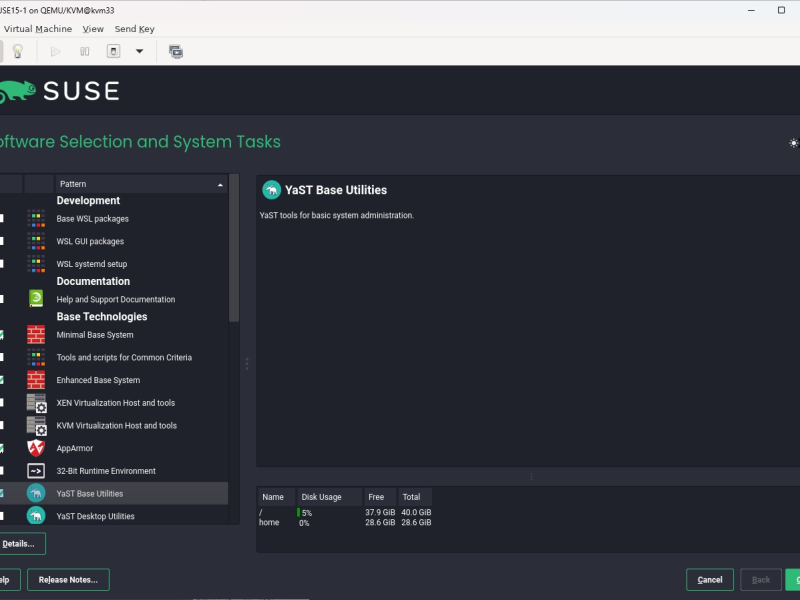The width and height of the screenshot is (800, 600).
Task: Open the Send Key menu
Action: [135, 29]
